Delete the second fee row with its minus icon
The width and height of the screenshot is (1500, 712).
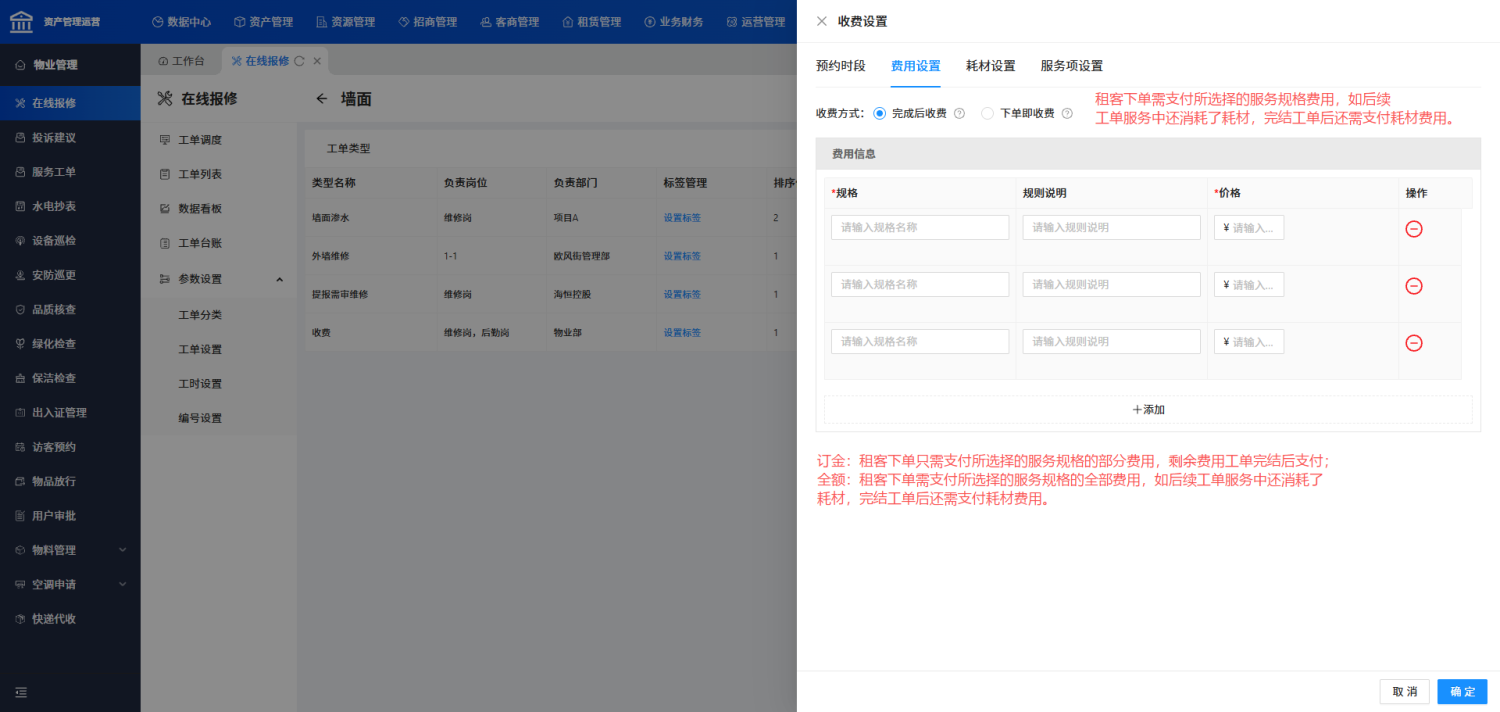tap(1414, 286)
